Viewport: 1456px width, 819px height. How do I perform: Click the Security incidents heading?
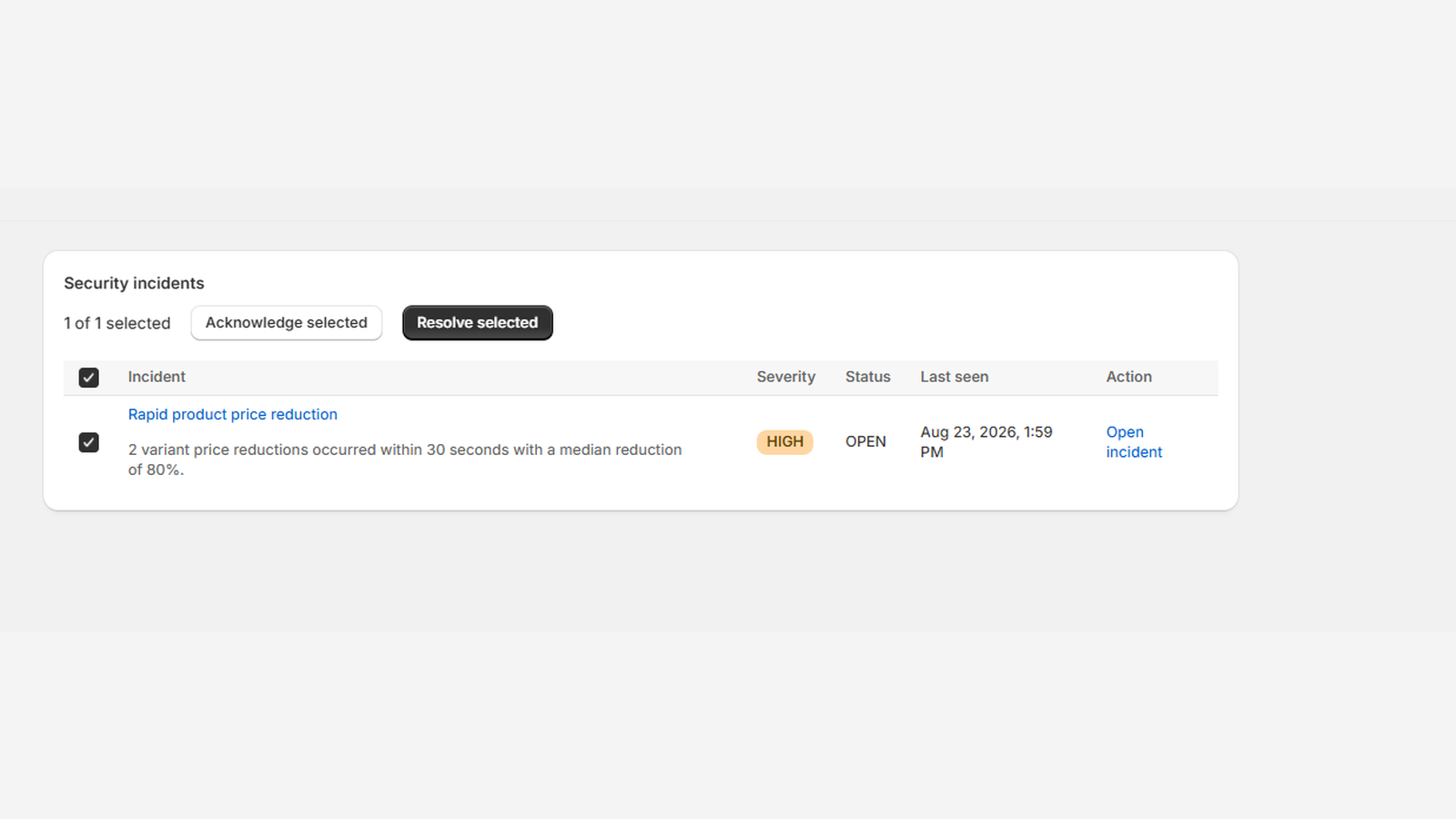[134, 283]
